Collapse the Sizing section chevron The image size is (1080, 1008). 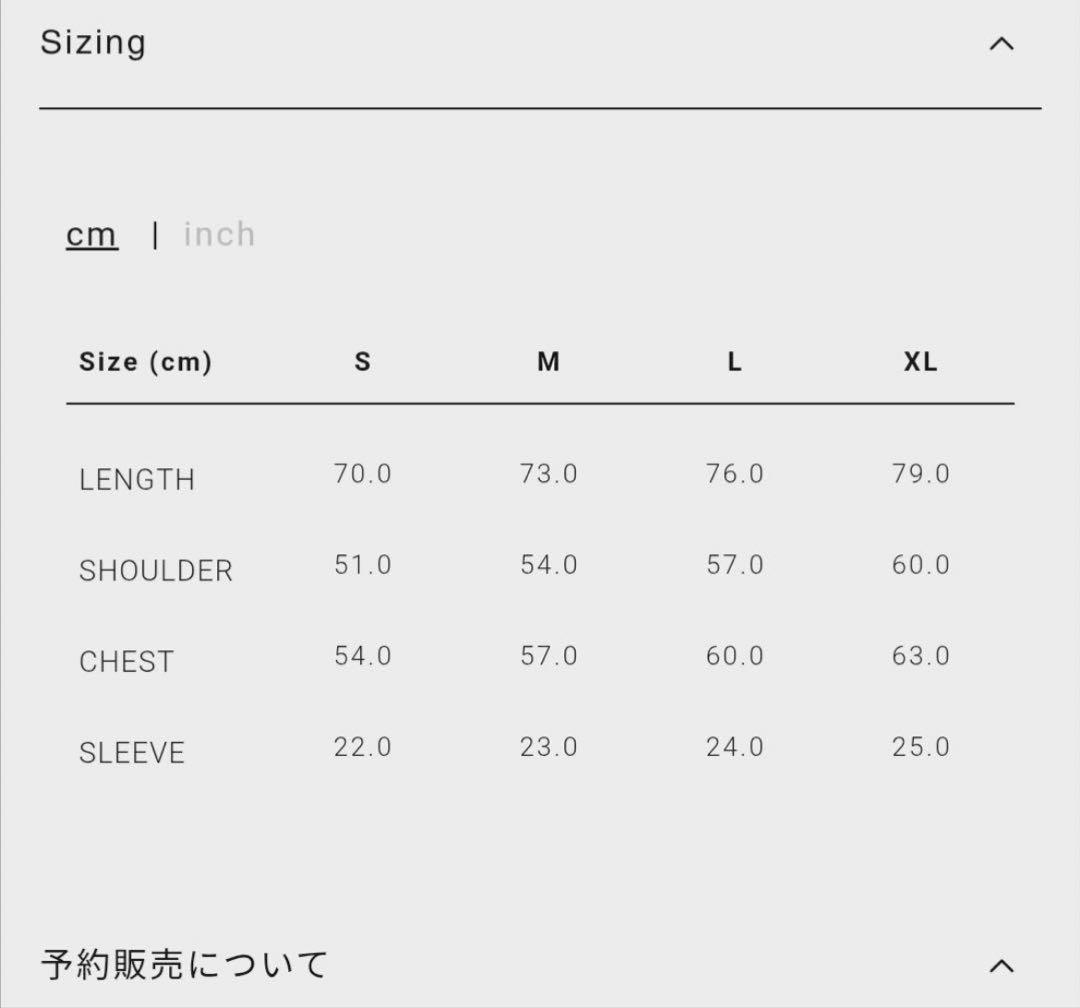(1001, 44)
